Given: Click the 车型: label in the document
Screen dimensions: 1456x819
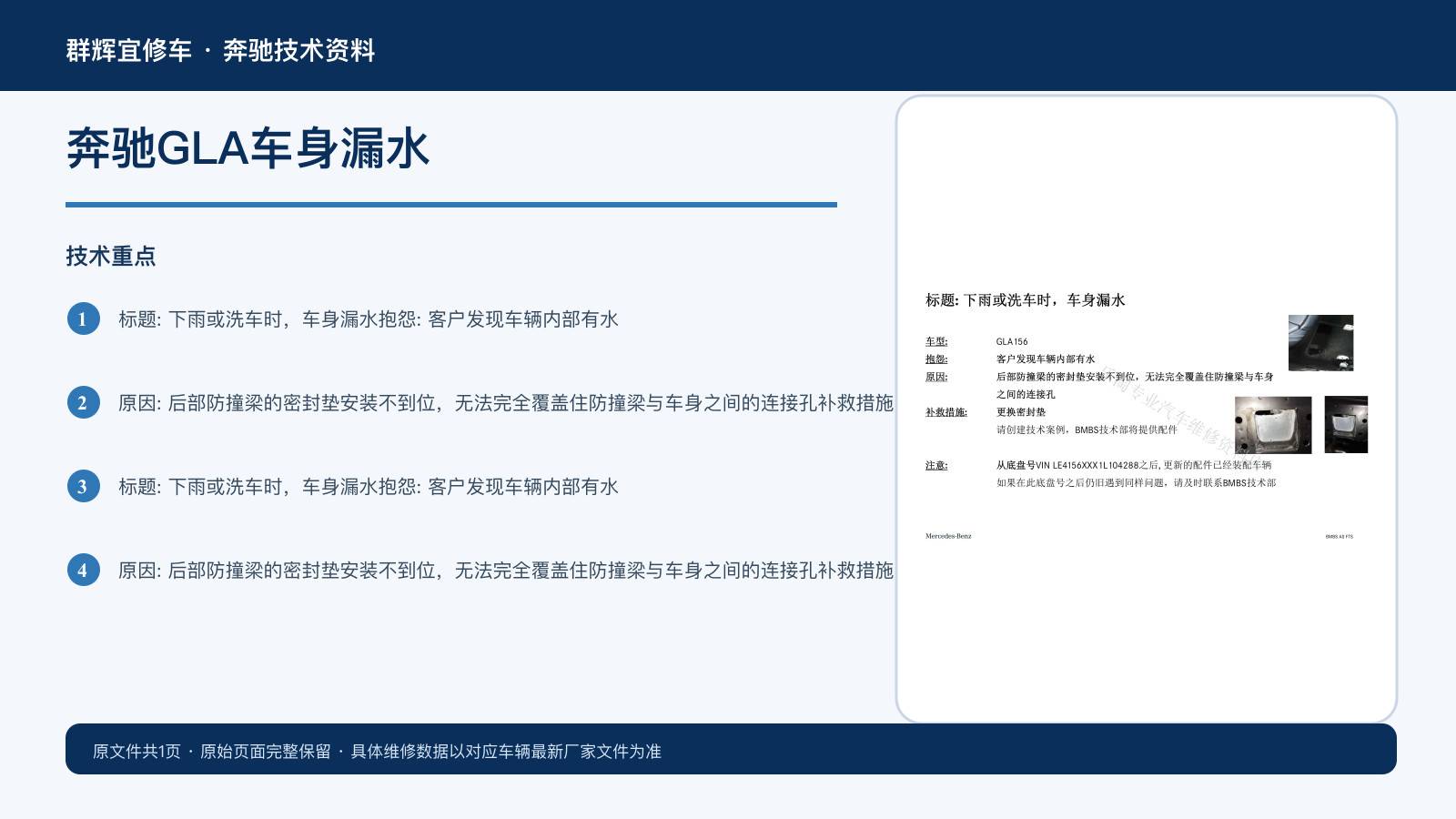Looking at the screenshot, I should coord(936,342).
